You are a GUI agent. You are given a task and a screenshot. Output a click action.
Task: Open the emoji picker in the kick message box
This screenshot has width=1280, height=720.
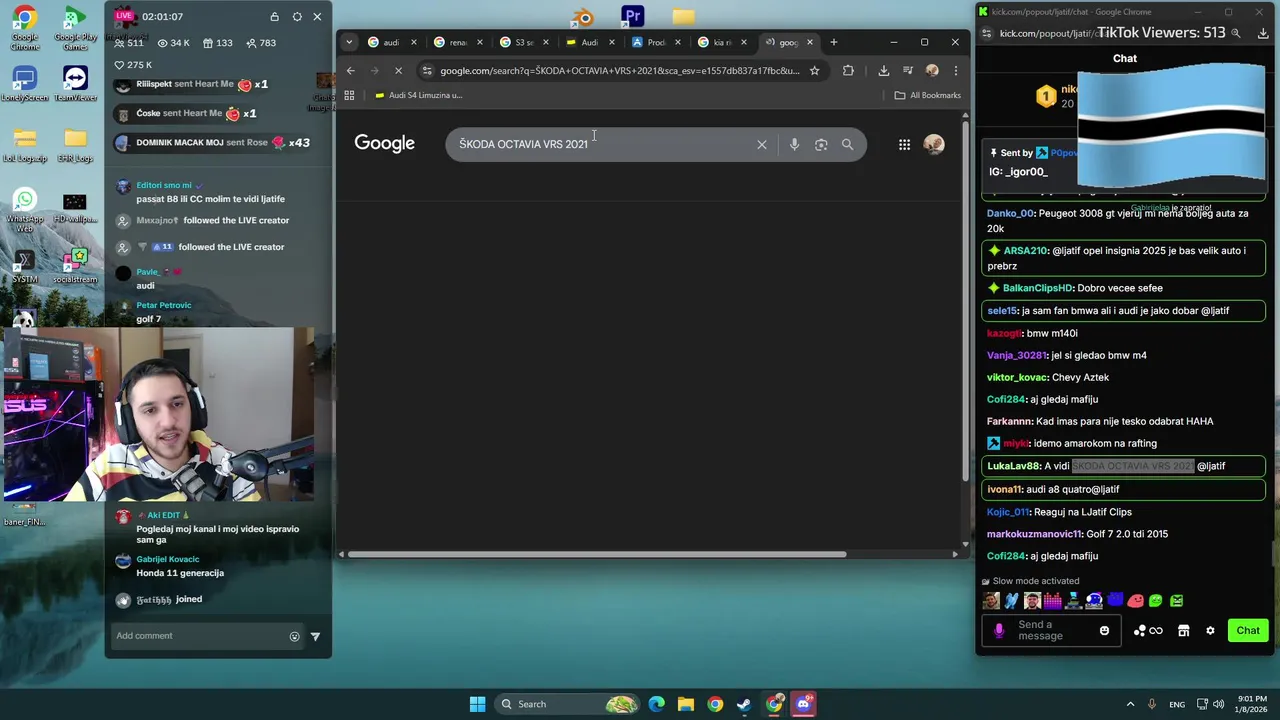(x=1104, y=631)
